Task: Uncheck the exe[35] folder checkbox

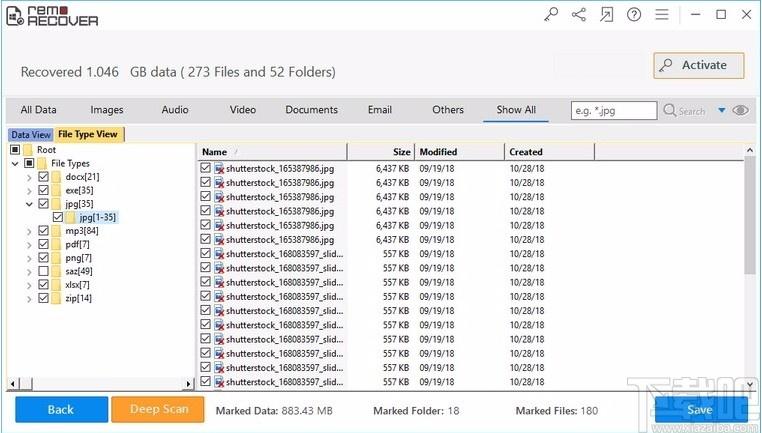Action: pyautogui.click(x=43, y=190)
